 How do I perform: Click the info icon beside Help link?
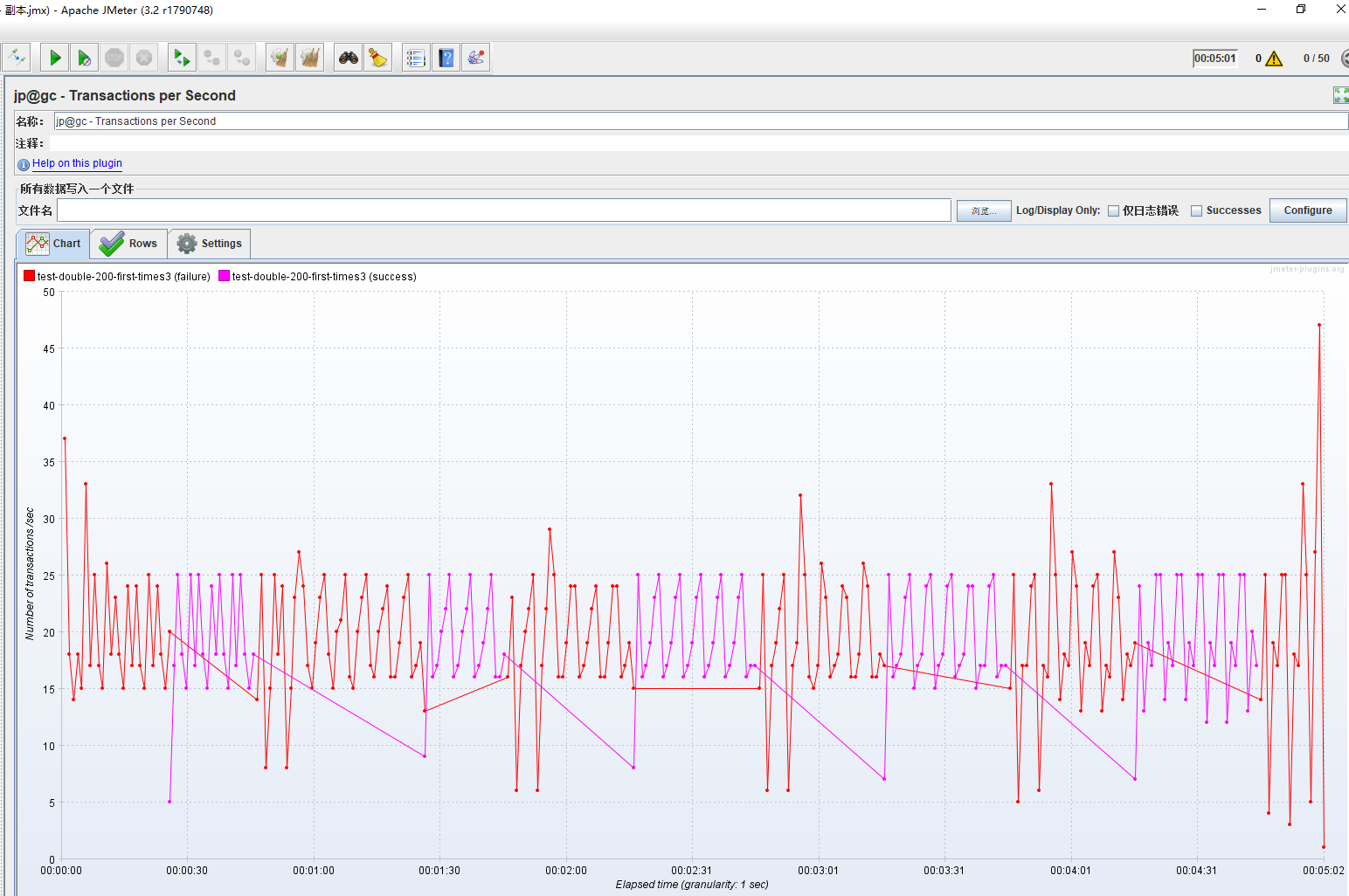[24, 164]
